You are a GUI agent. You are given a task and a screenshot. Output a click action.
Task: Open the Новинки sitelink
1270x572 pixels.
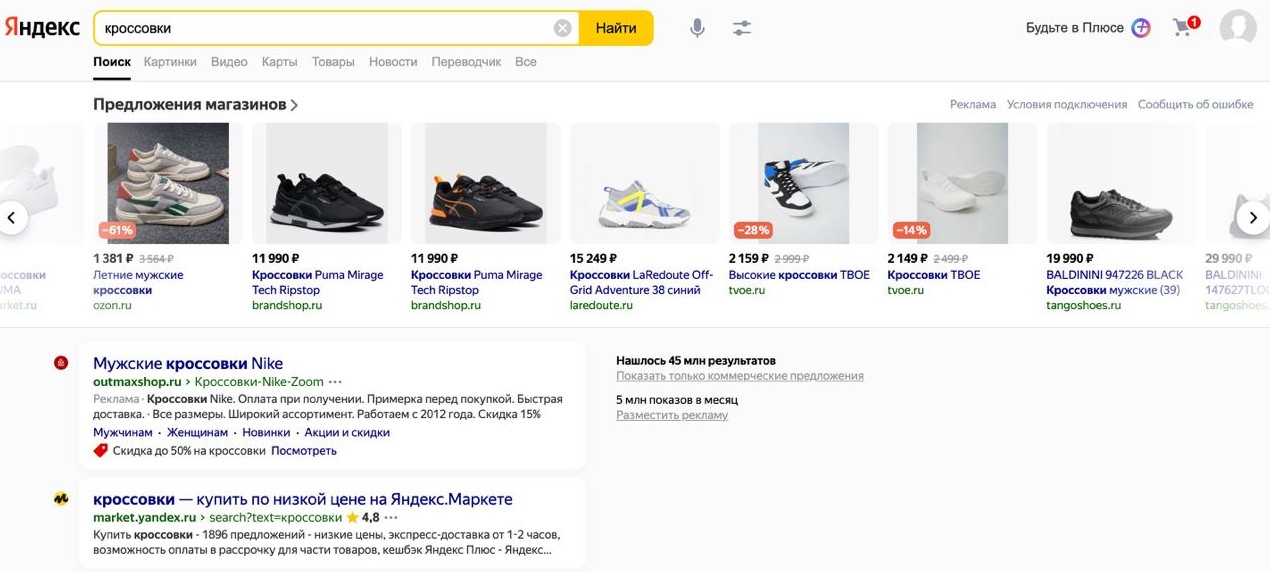[266, 433]
